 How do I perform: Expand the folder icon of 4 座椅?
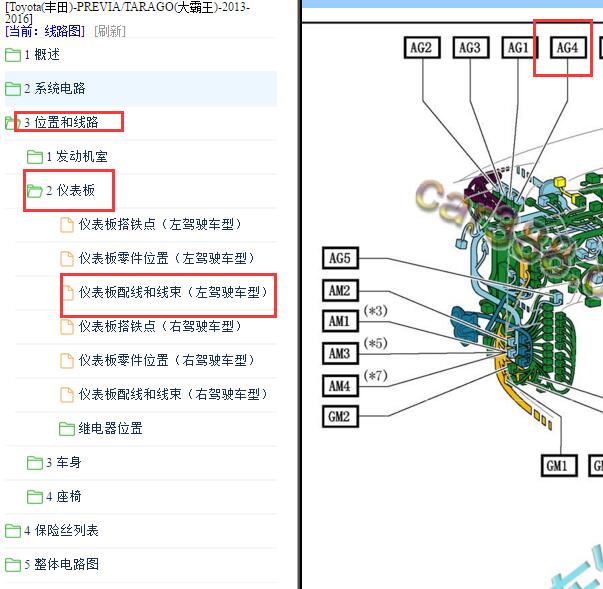tap(35, 497)
